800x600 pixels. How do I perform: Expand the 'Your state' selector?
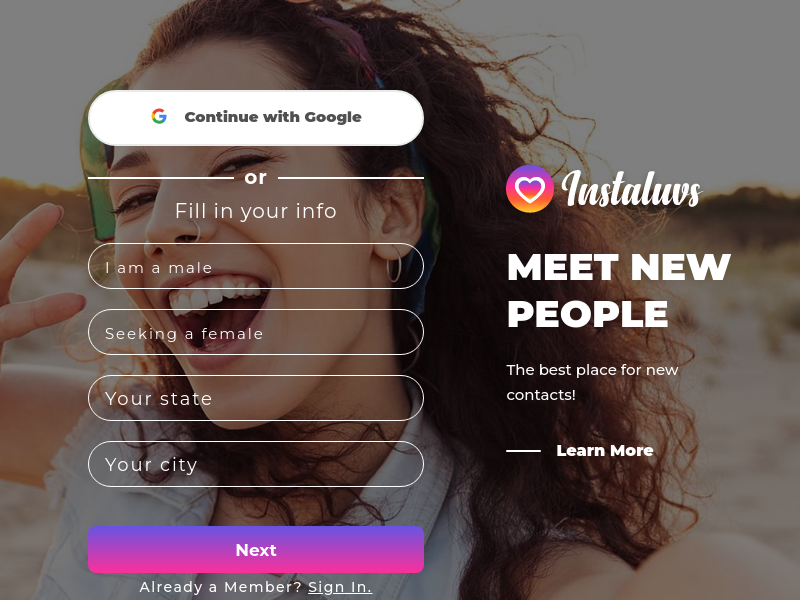(x=256, y=398)
